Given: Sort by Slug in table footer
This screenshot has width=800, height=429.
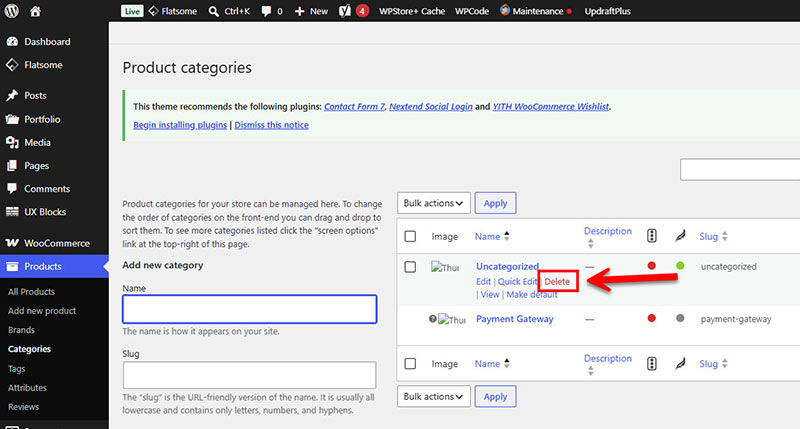Looking at the screenshot, I should 713,364.
